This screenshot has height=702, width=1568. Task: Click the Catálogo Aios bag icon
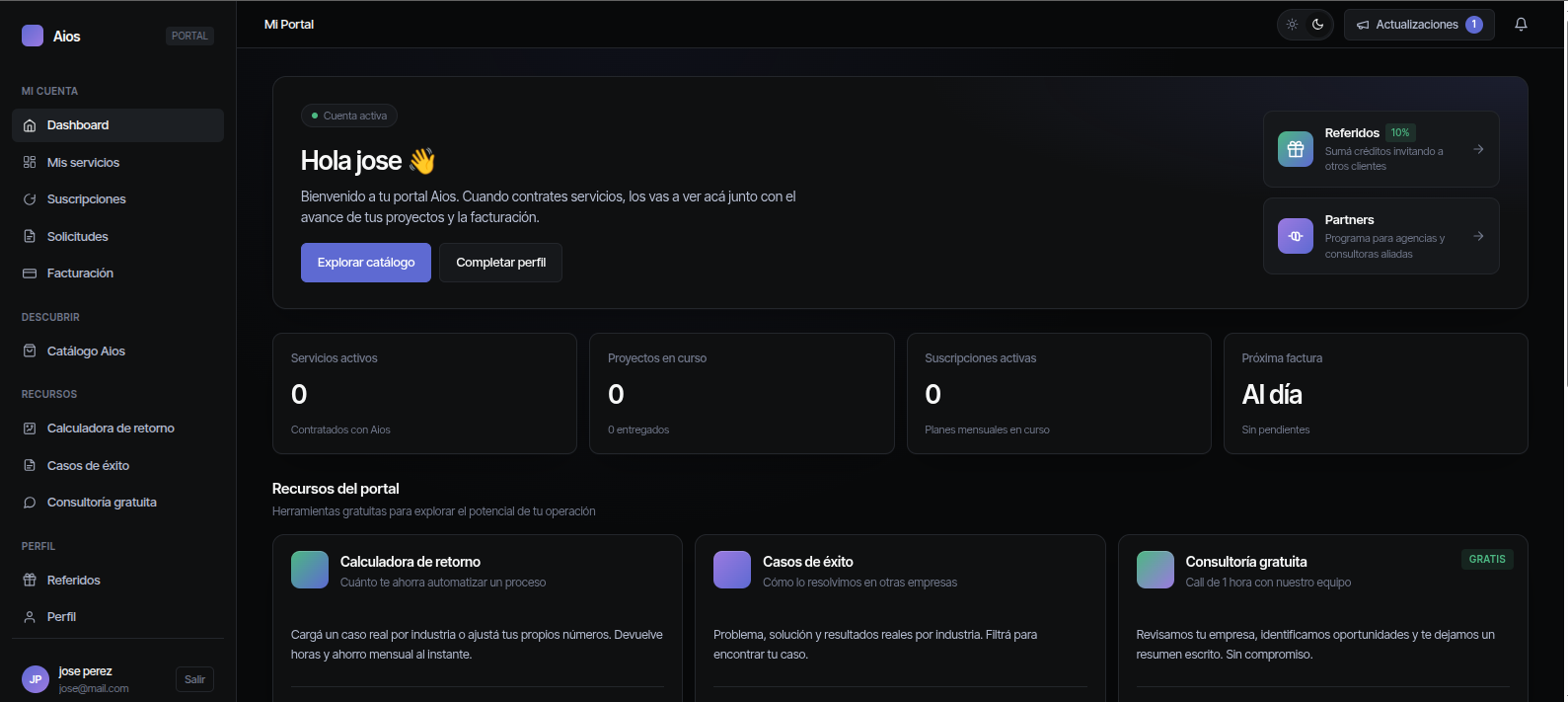tap(30, 351)
